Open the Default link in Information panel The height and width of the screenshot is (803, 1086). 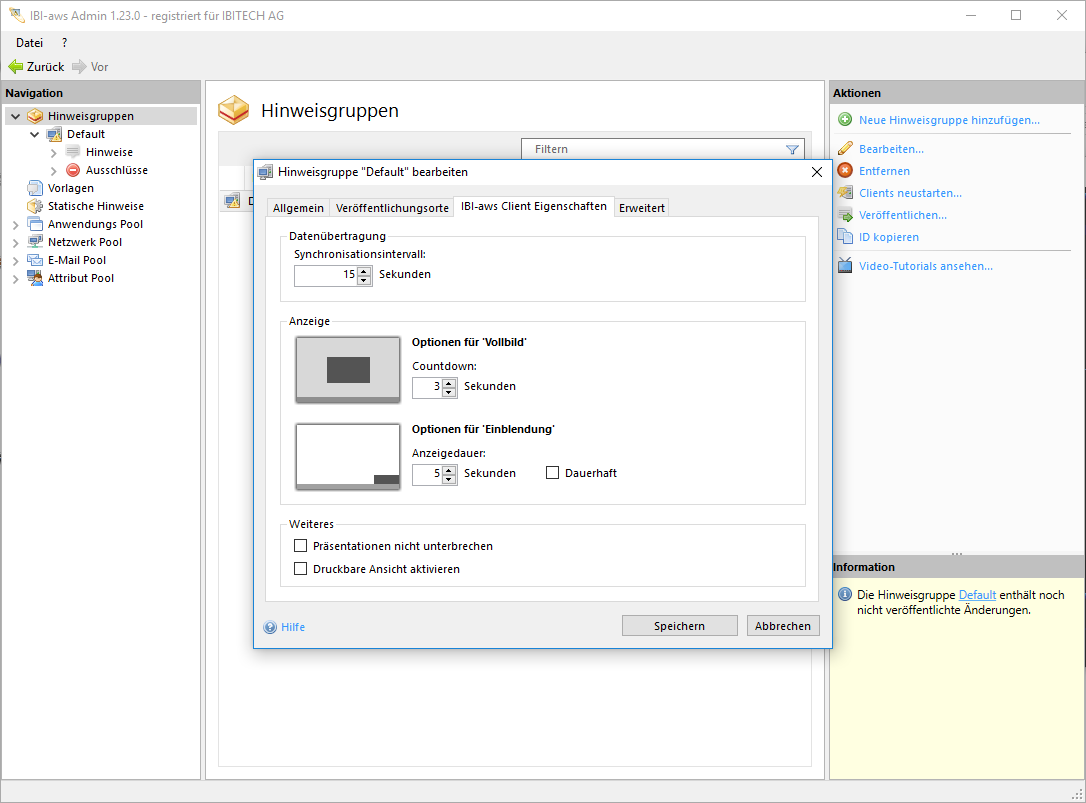977,595
